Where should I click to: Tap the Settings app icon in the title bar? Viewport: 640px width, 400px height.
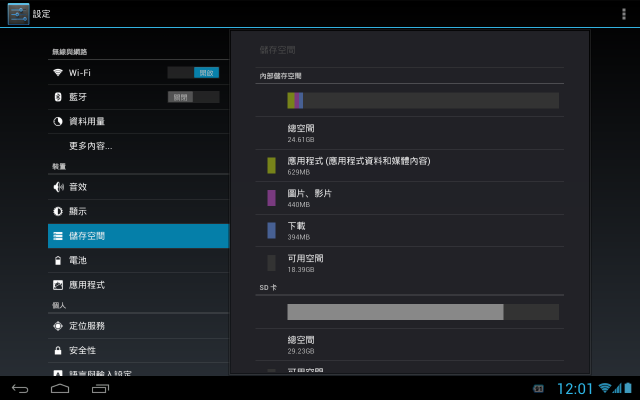point(18,14)
